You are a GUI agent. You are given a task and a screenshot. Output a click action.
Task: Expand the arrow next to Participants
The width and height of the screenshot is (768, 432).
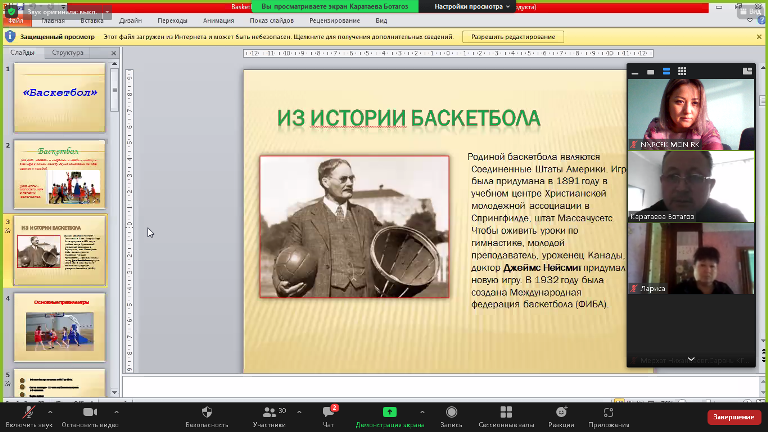click(x=299, y=412)
